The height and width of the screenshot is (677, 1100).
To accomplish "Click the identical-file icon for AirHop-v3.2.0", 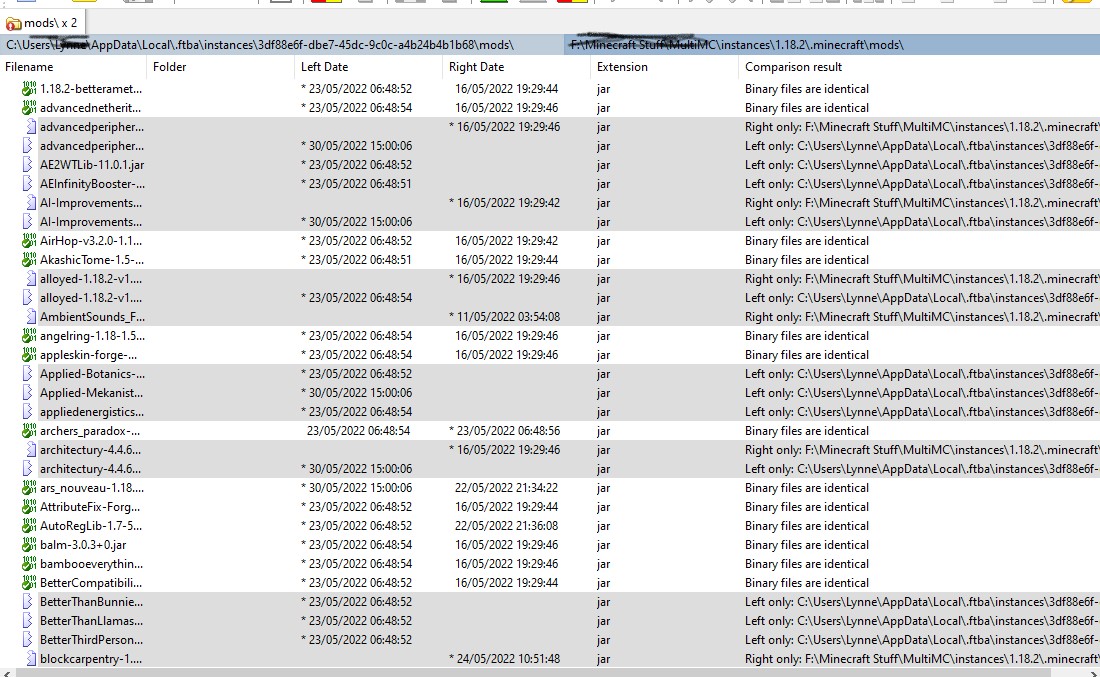I will click(29, 240).
